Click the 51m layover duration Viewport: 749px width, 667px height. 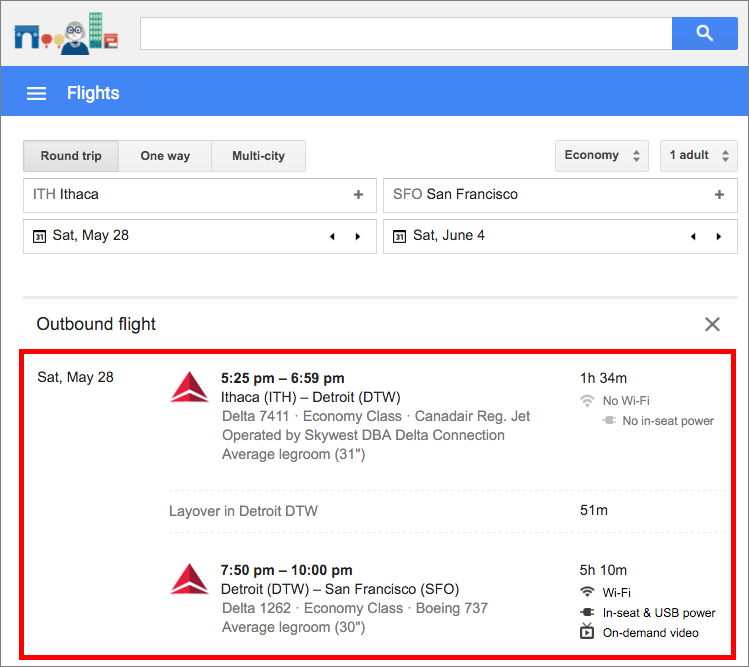point(594,510)
